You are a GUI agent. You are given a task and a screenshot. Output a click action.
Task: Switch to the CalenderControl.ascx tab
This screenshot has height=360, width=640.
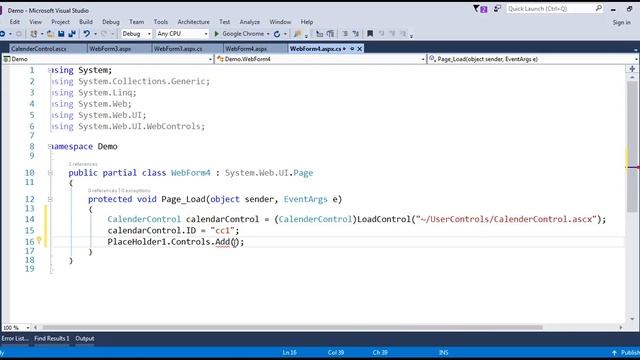(39, 49)
